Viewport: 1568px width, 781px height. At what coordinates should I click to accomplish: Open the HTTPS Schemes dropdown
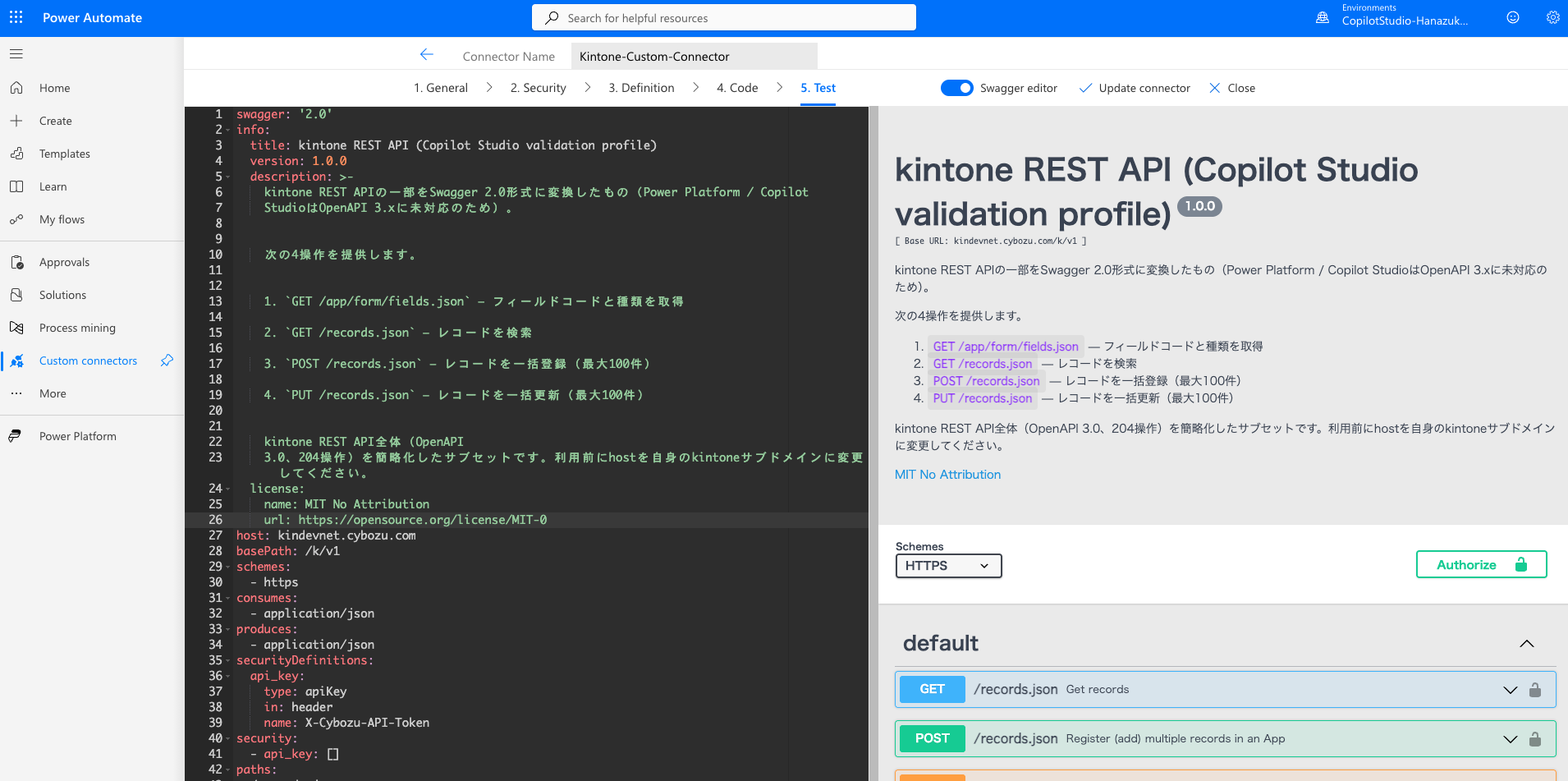(948, 566)
